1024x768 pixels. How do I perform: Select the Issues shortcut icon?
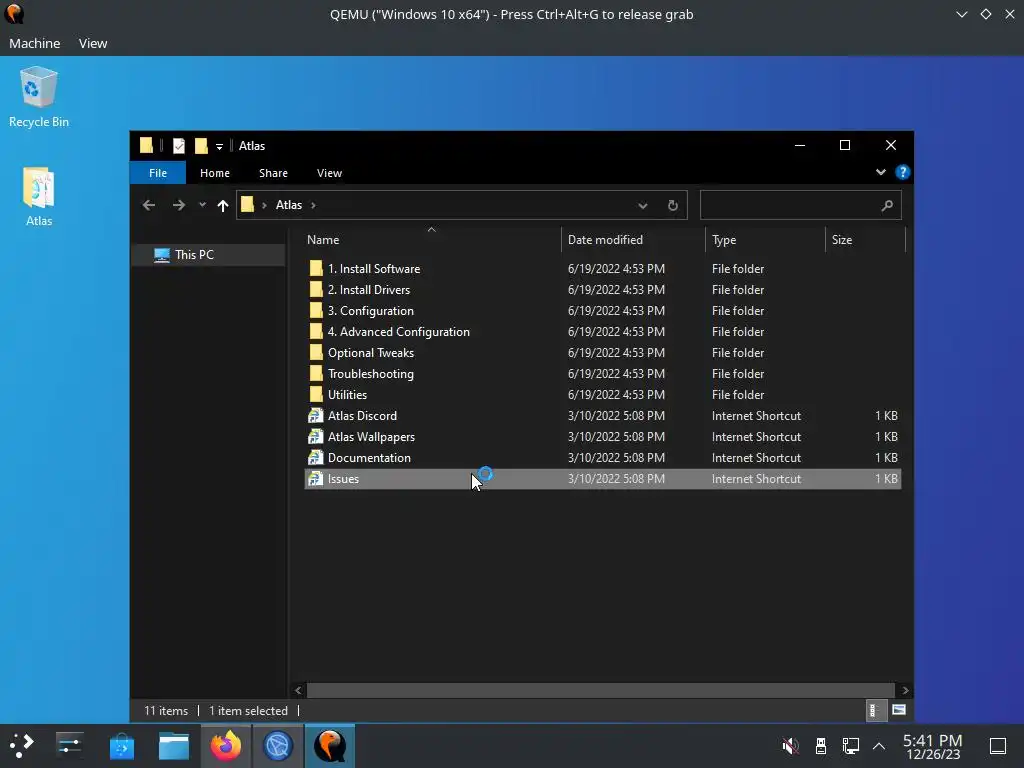click(315, 479)
